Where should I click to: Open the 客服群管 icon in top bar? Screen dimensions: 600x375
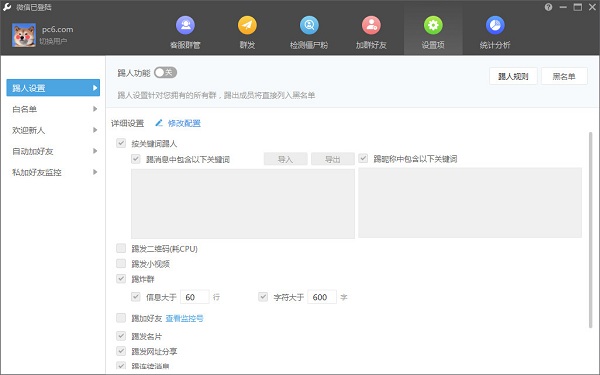coord(185,25)
